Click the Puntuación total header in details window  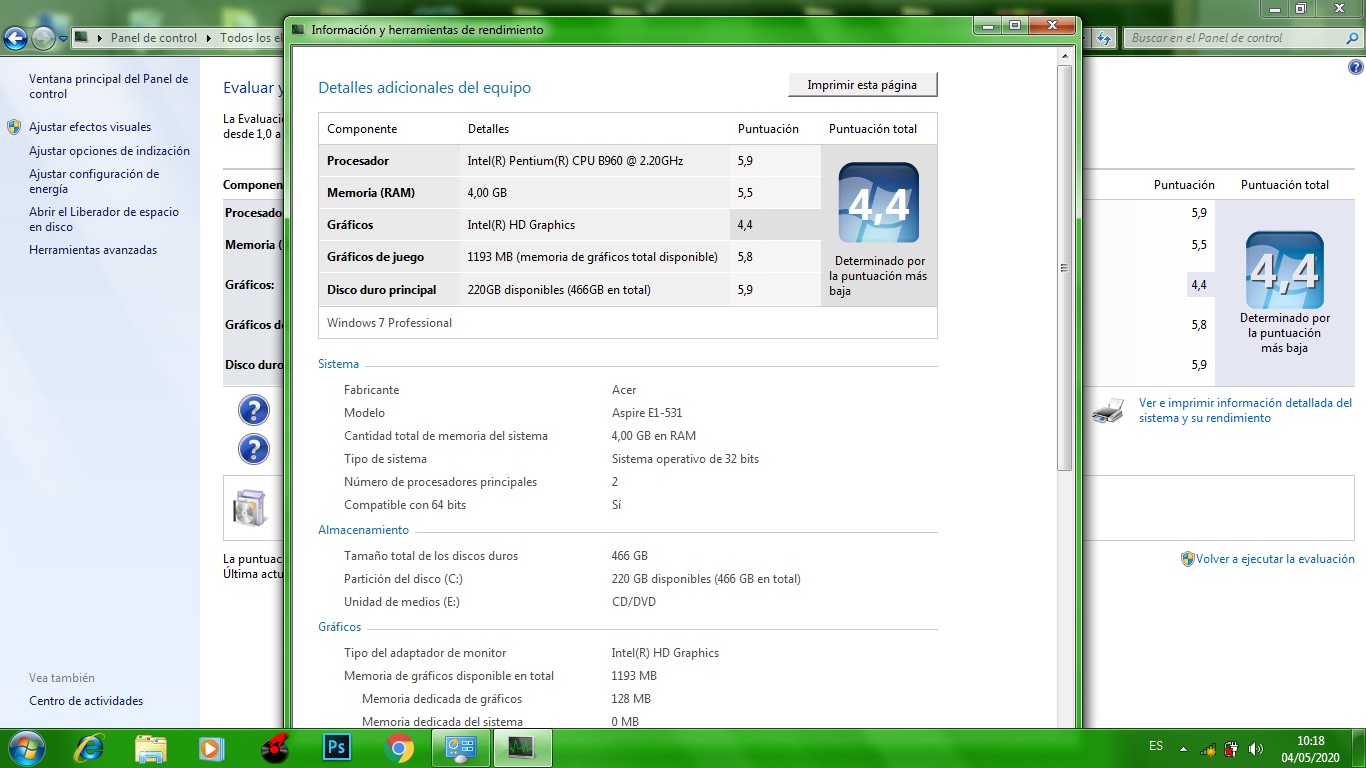click(x=873, y=129)
